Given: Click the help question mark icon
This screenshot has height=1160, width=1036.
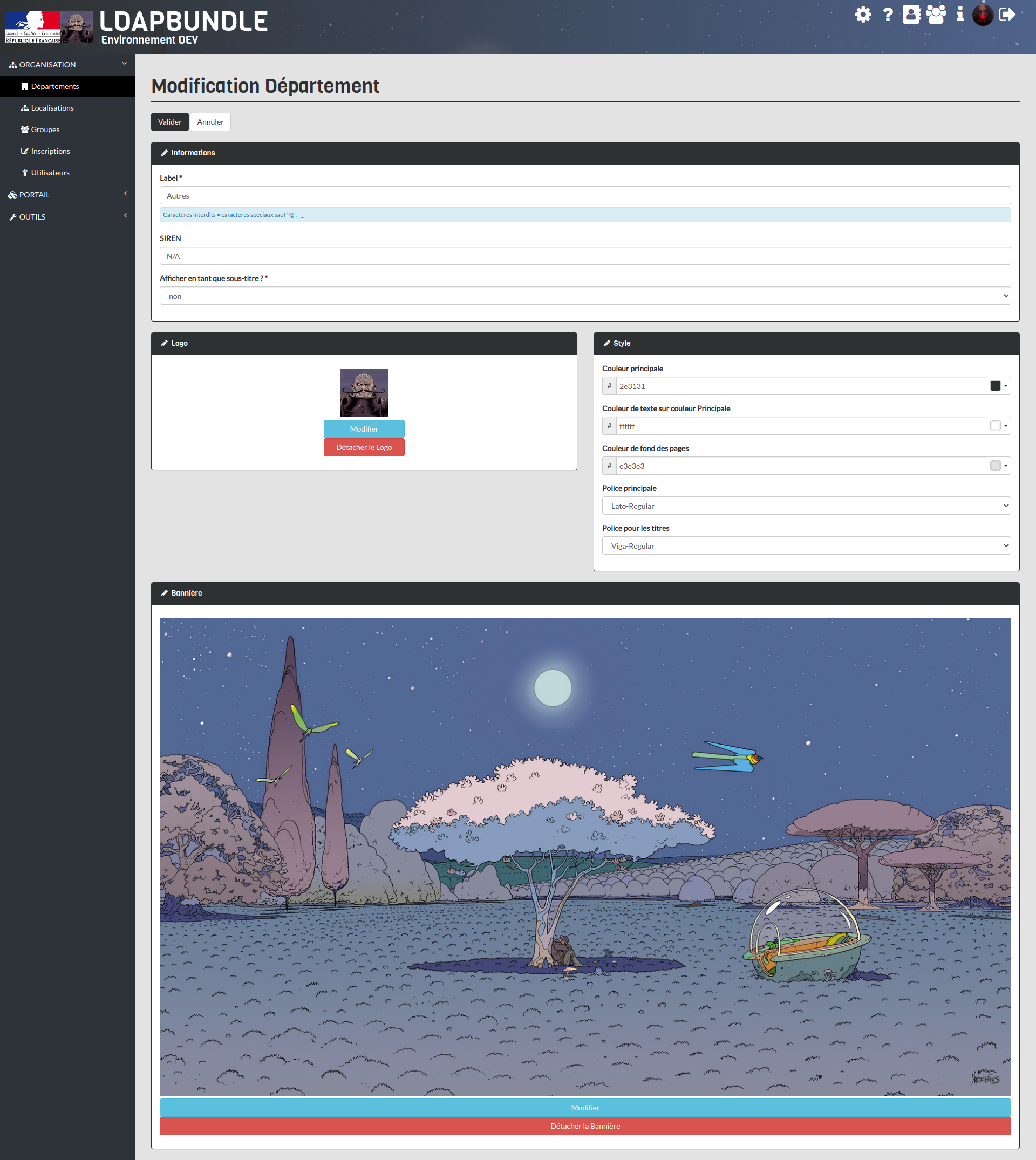Looking at the screenshot, I should (888, 15).
